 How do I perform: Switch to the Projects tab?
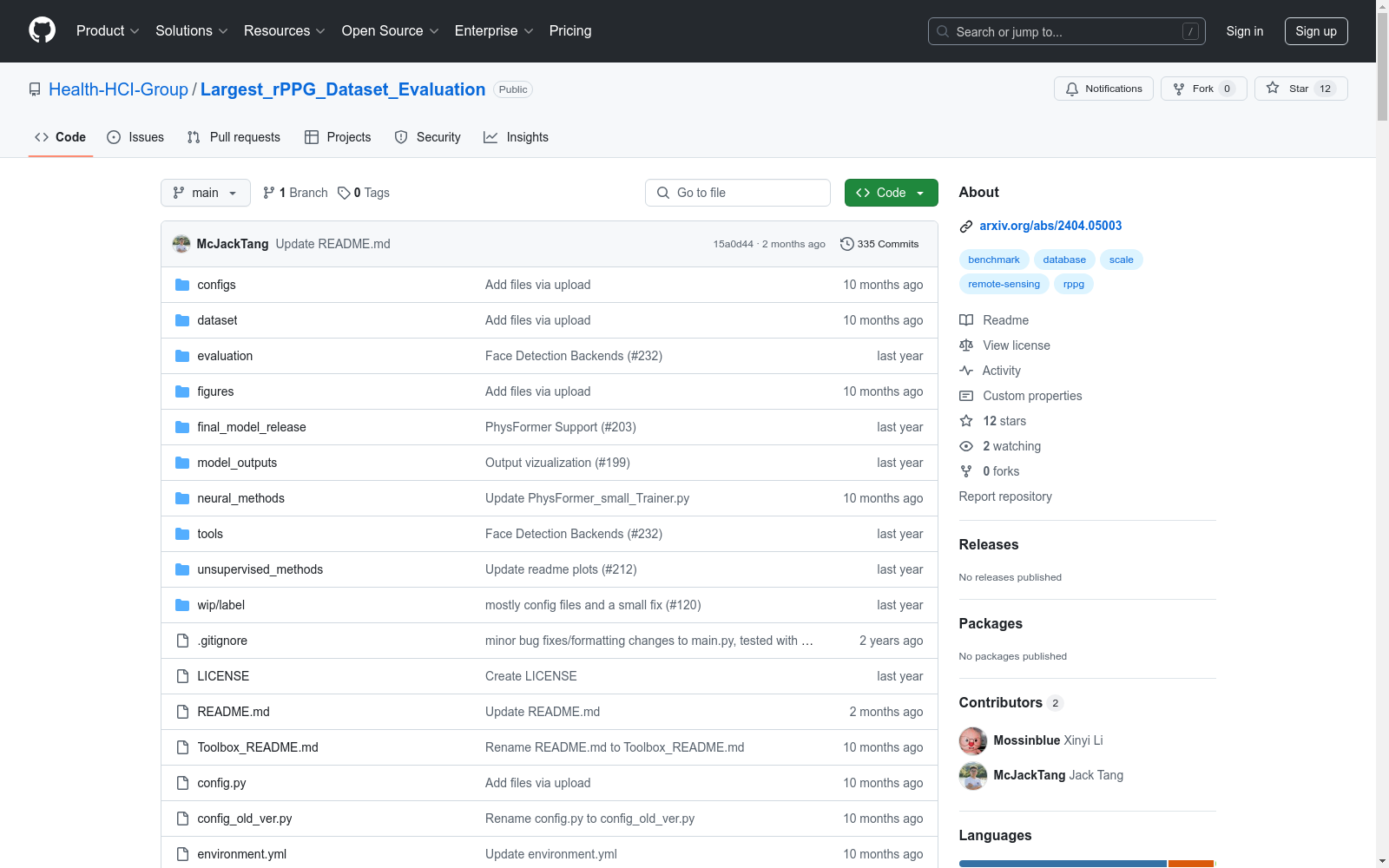(x=338, y=137)
